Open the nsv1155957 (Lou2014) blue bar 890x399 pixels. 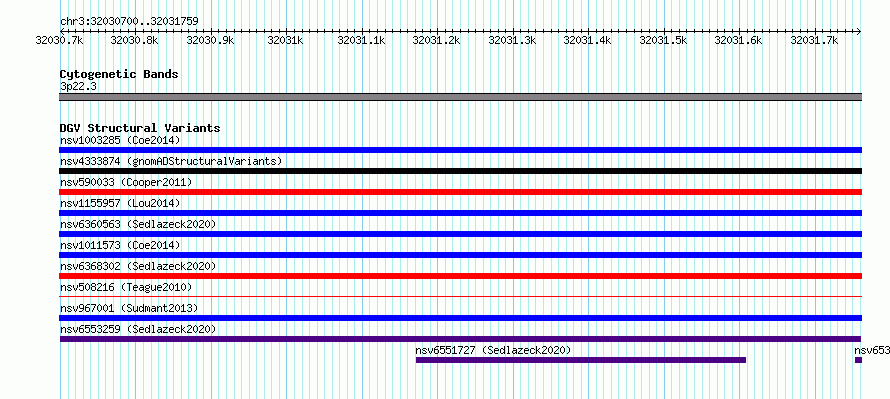coord(460,213)
